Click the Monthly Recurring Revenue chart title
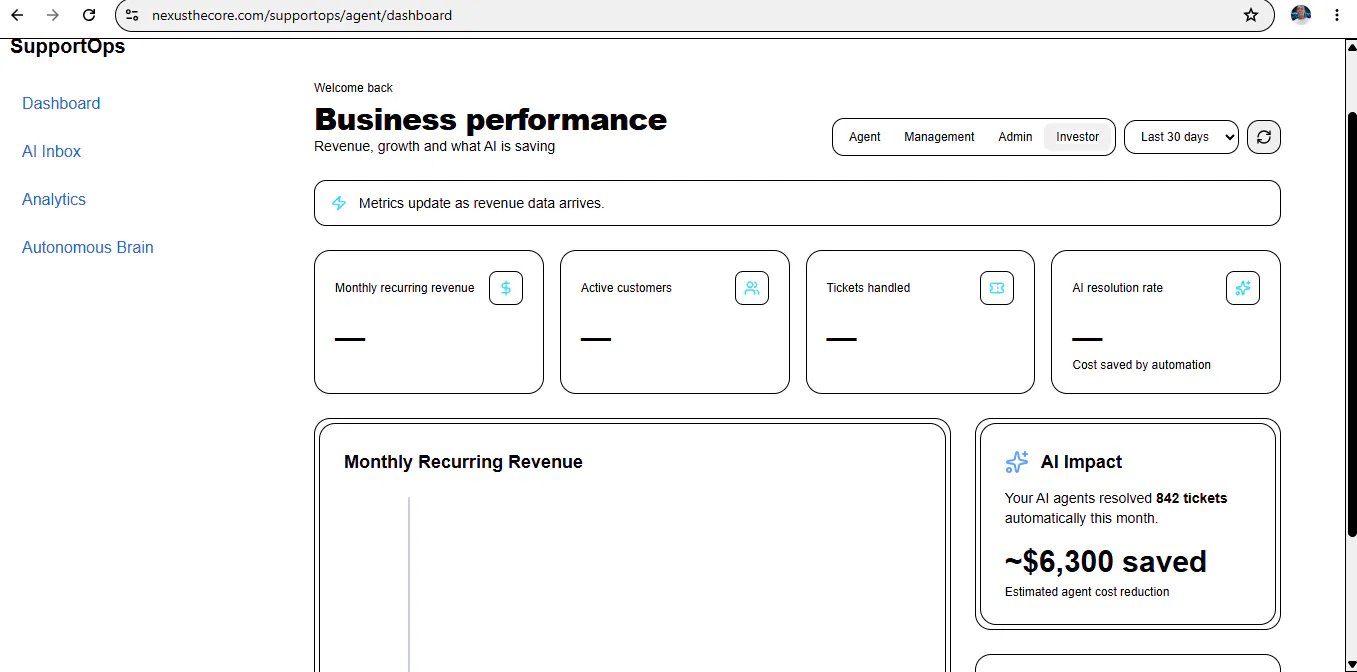The image size is (1357, 672). tap(463, 462)
